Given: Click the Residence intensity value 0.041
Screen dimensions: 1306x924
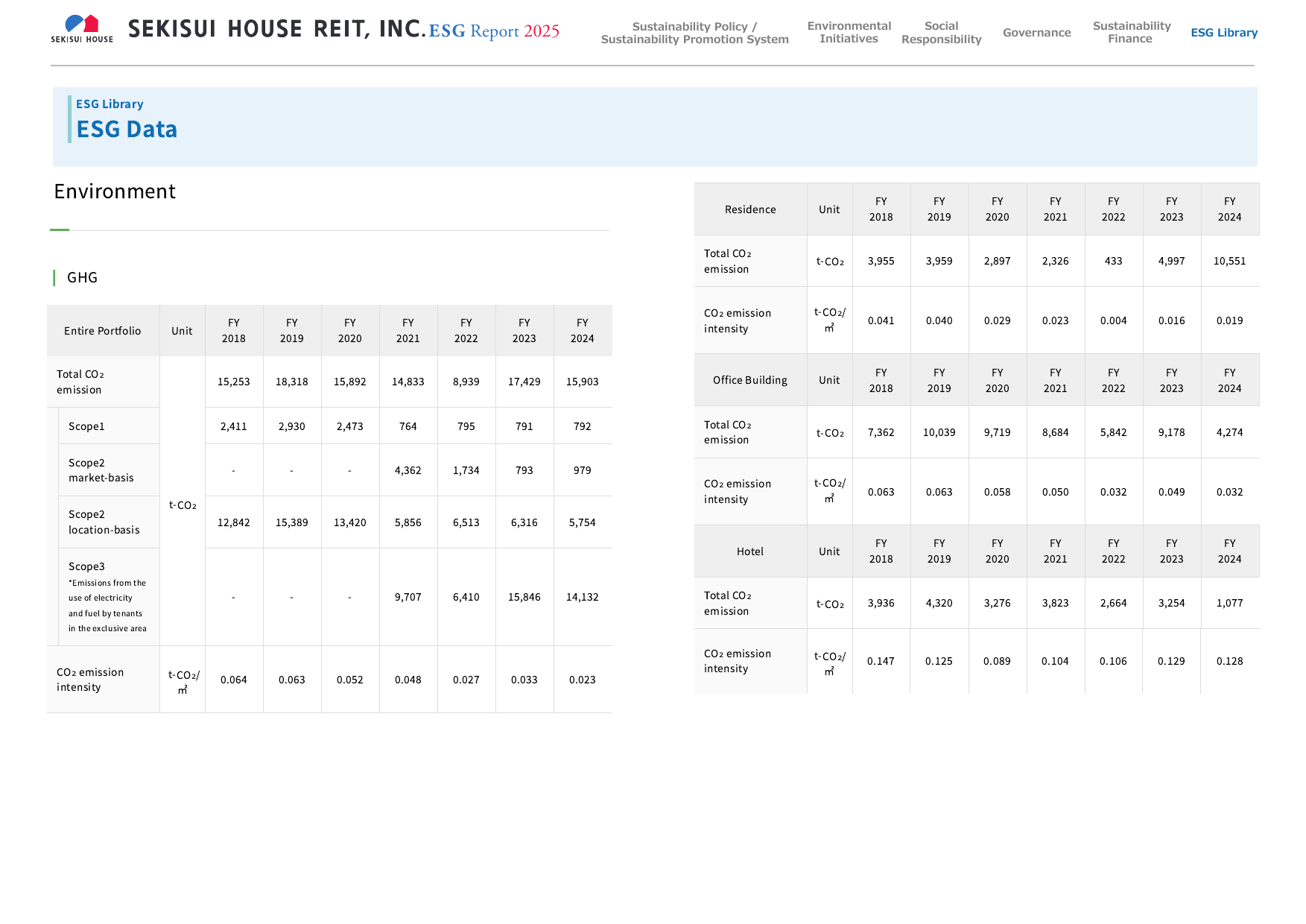Looking at the screenshot, I should (881, 320).
